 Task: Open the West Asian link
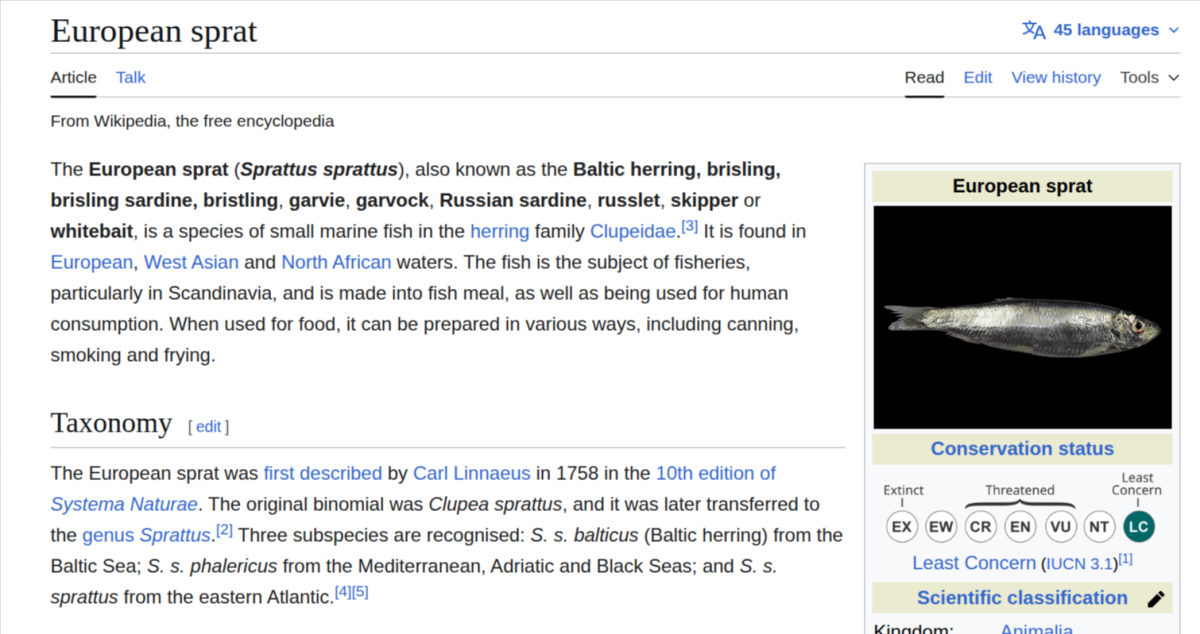coord(191,262)
